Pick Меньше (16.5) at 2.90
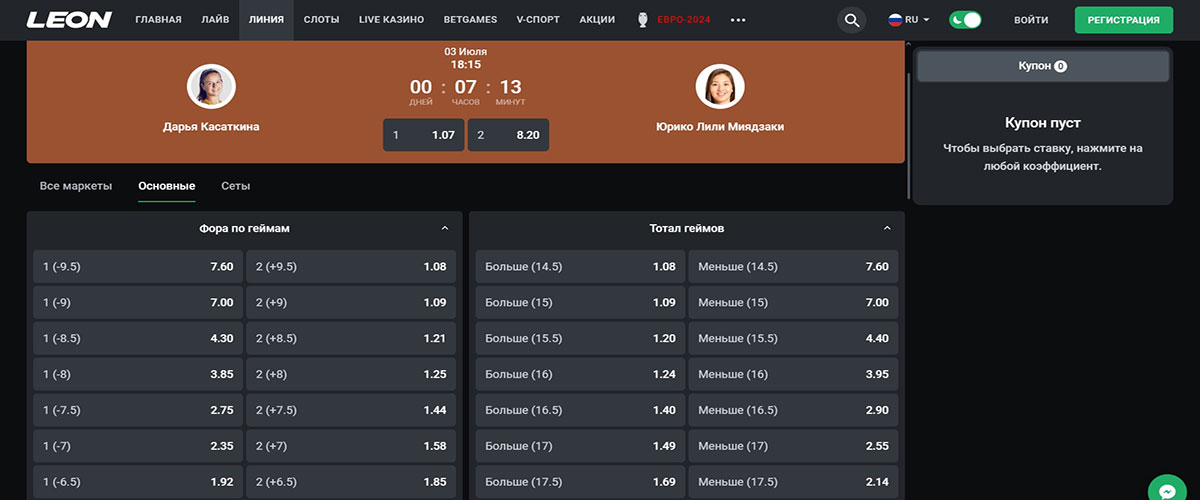 (793, 411)
